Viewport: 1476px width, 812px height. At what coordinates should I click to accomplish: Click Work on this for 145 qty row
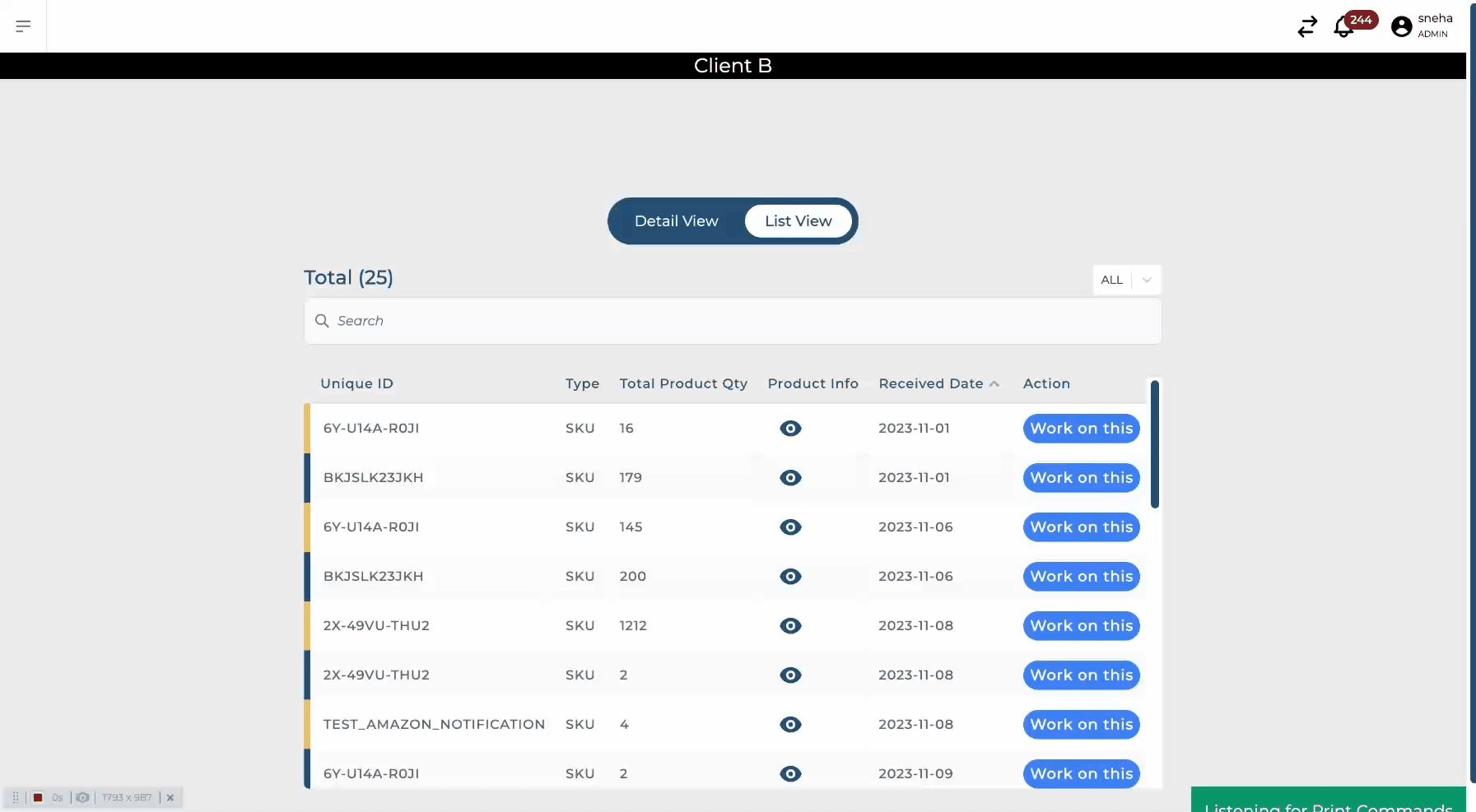click(x=1081, y=527)
